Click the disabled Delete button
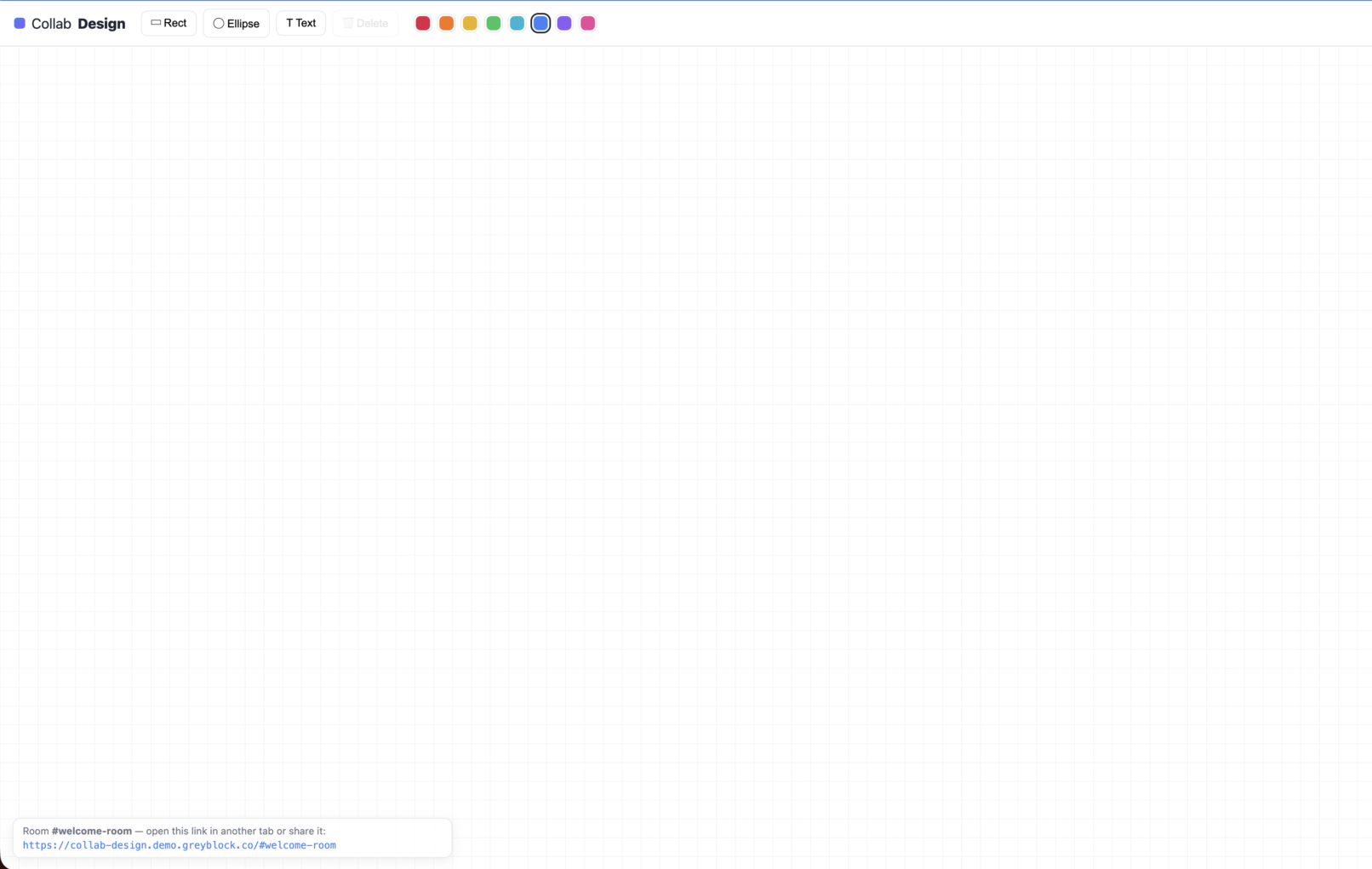The height and width of the screenshot is (869, 1372). (365, 23)
